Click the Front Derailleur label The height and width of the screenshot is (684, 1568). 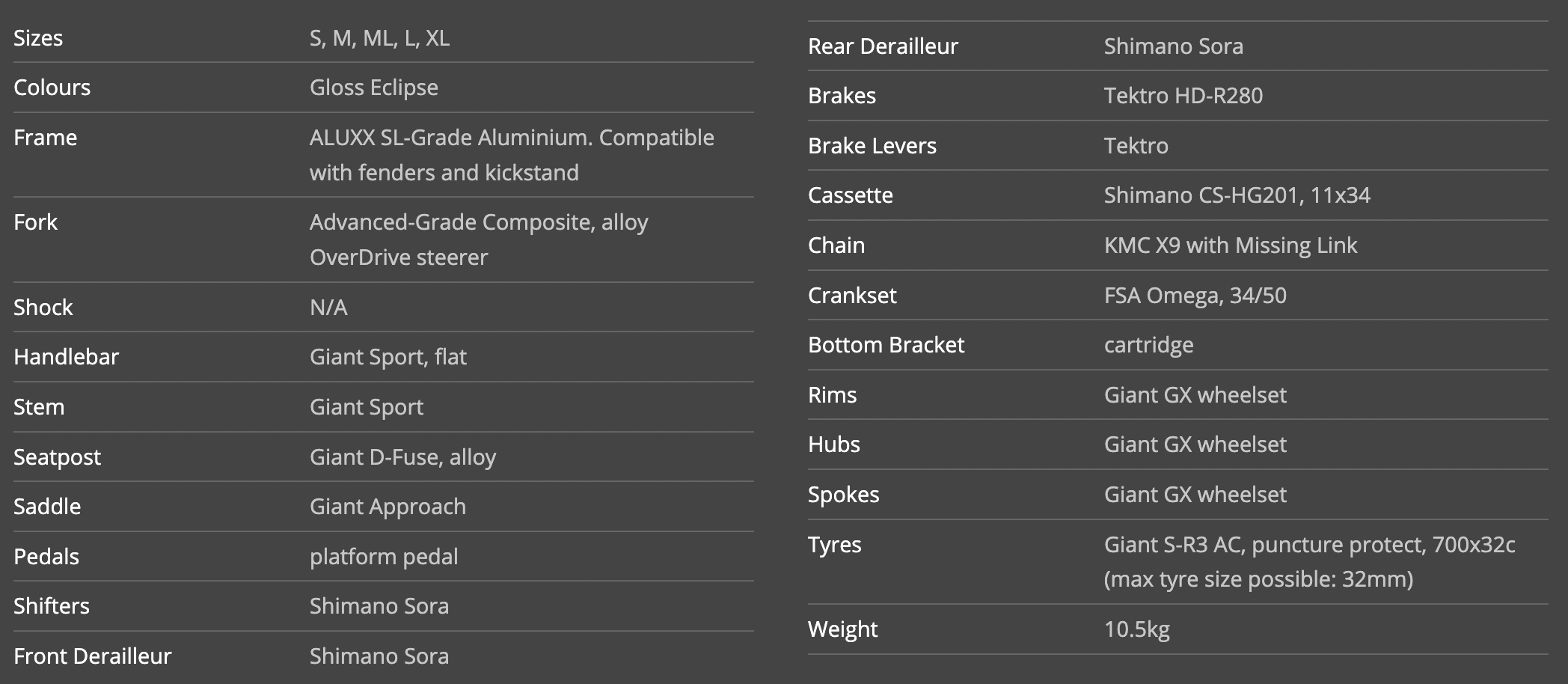coord(93,656)
